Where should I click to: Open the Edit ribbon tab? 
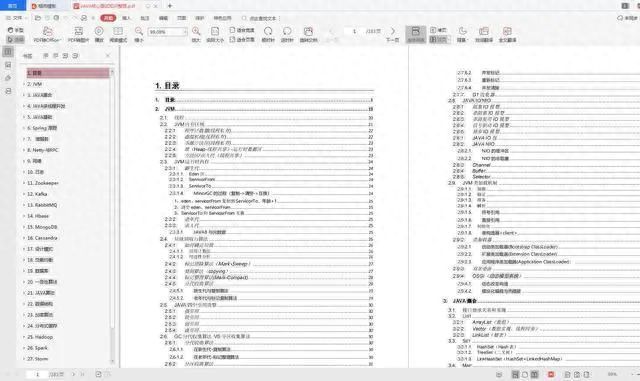tap(163, 18)
